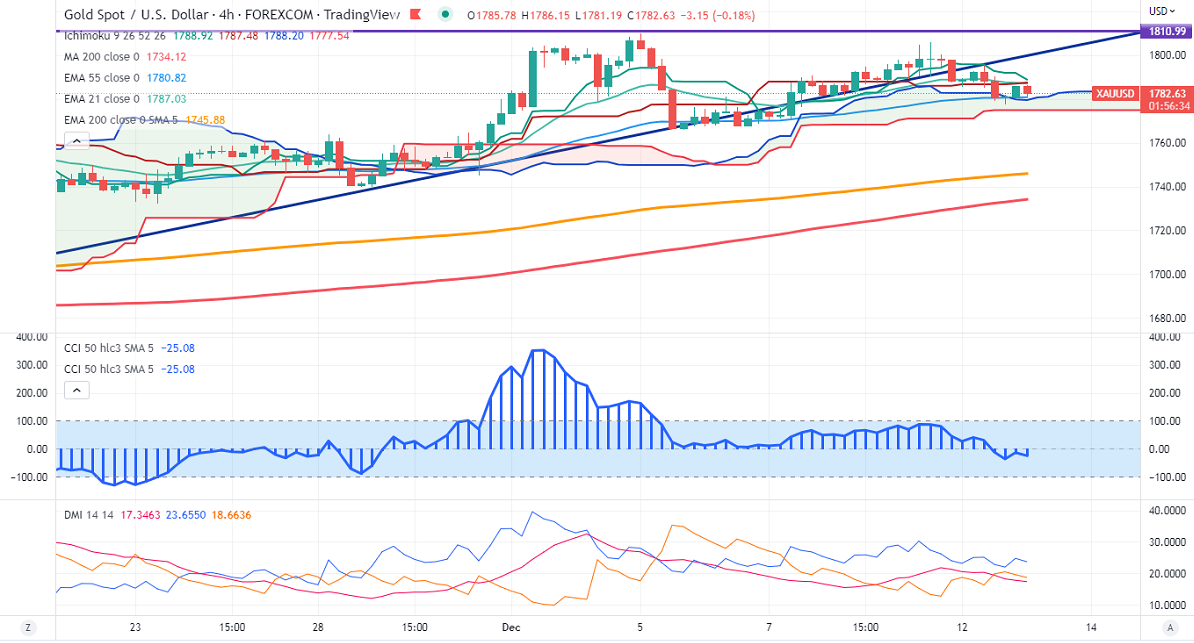Click the 23 date label on time axis
This screenshot has width=1194, height=643.
135,628
